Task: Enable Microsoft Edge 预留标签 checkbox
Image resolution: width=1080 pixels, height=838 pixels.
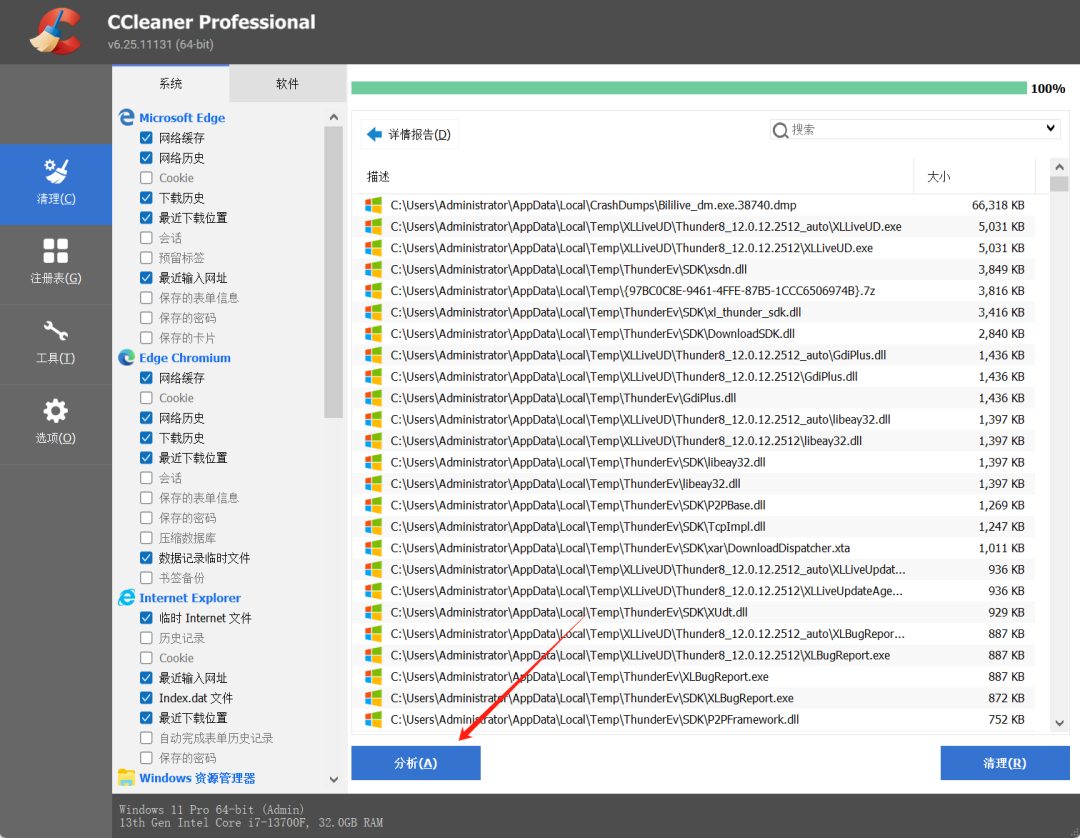Action: coord(146,258)
